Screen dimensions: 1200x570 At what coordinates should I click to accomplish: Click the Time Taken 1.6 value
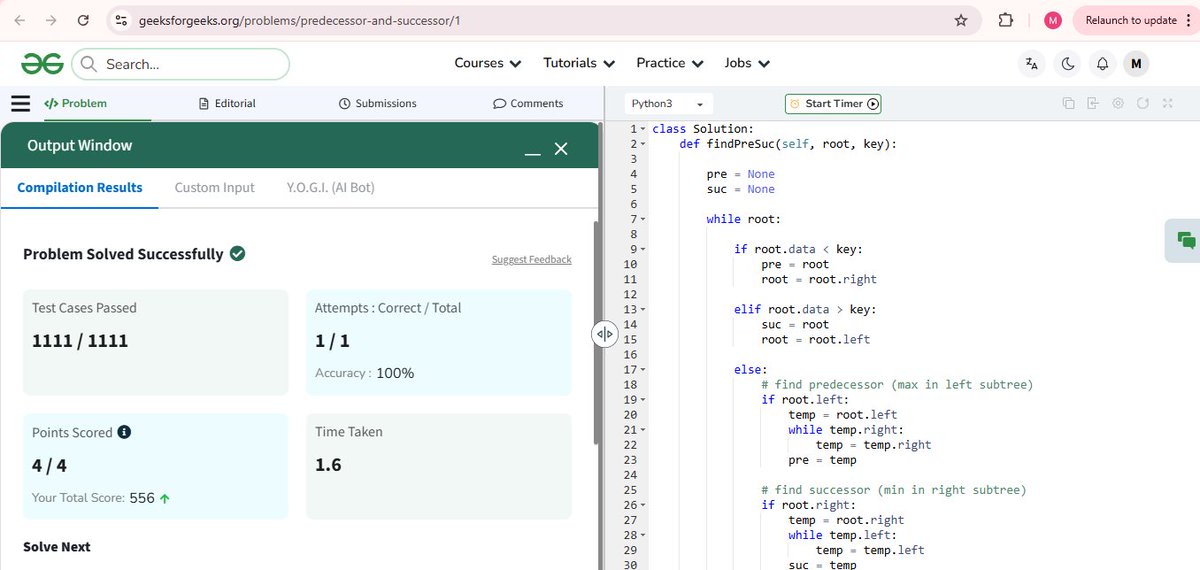(x=328, y=465)
